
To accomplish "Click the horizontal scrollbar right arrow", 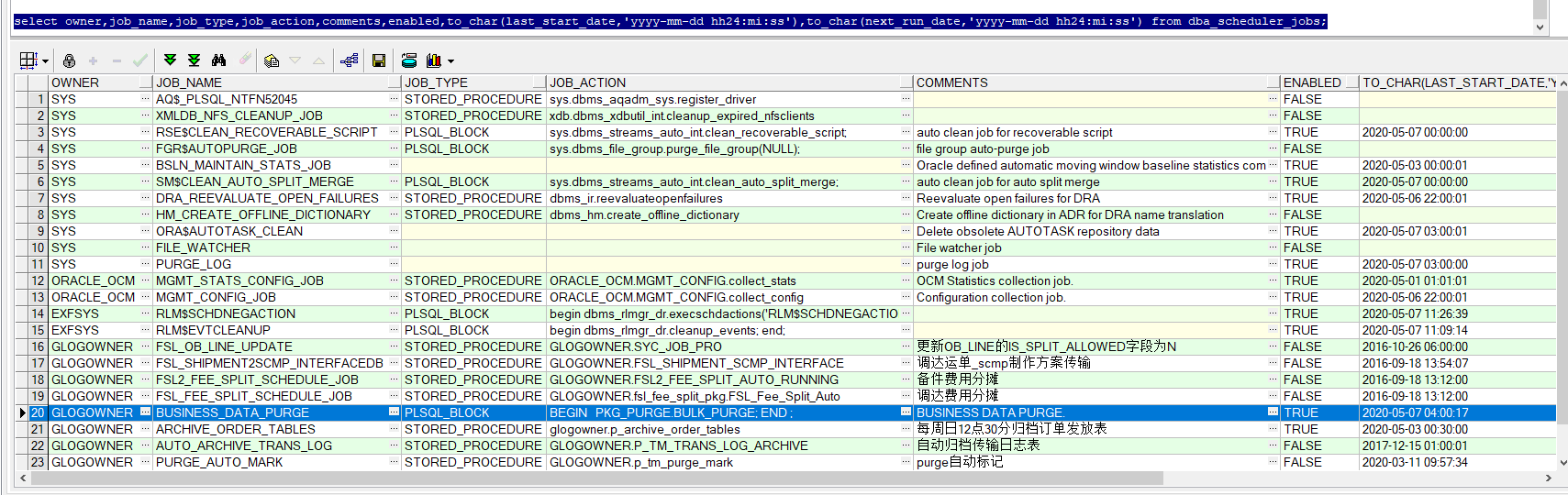I will [1549, 478].
